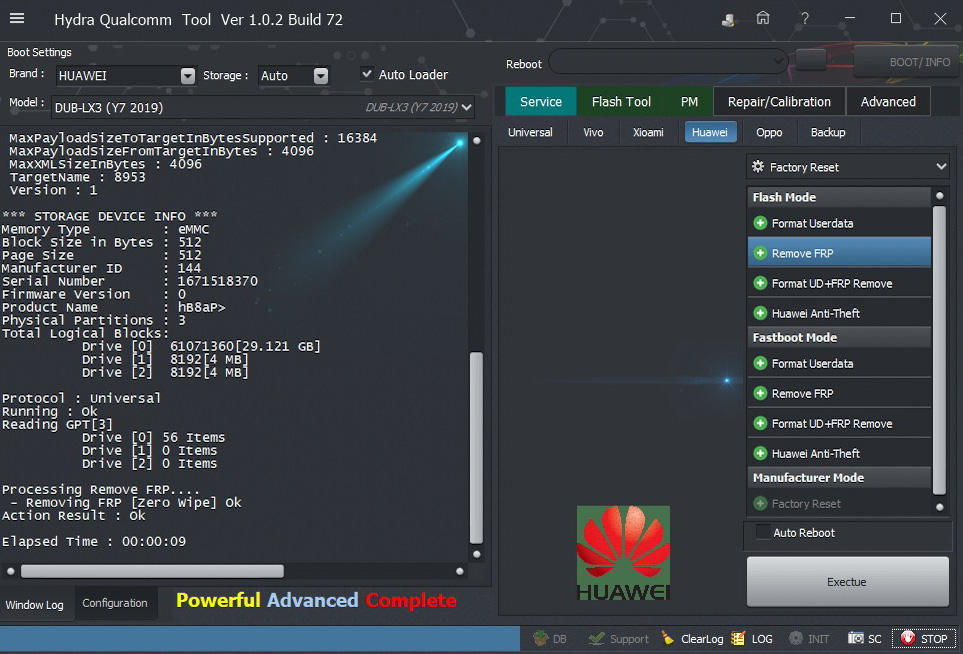Click the DB icon in status bar
The image size is (963, 654).
coord(540,639)
